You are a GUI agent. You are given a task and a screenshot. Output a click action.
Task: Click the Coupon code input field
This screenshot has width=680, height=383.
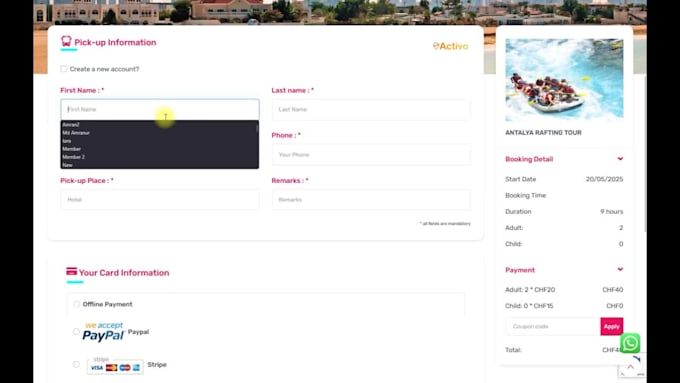(553, 327)
